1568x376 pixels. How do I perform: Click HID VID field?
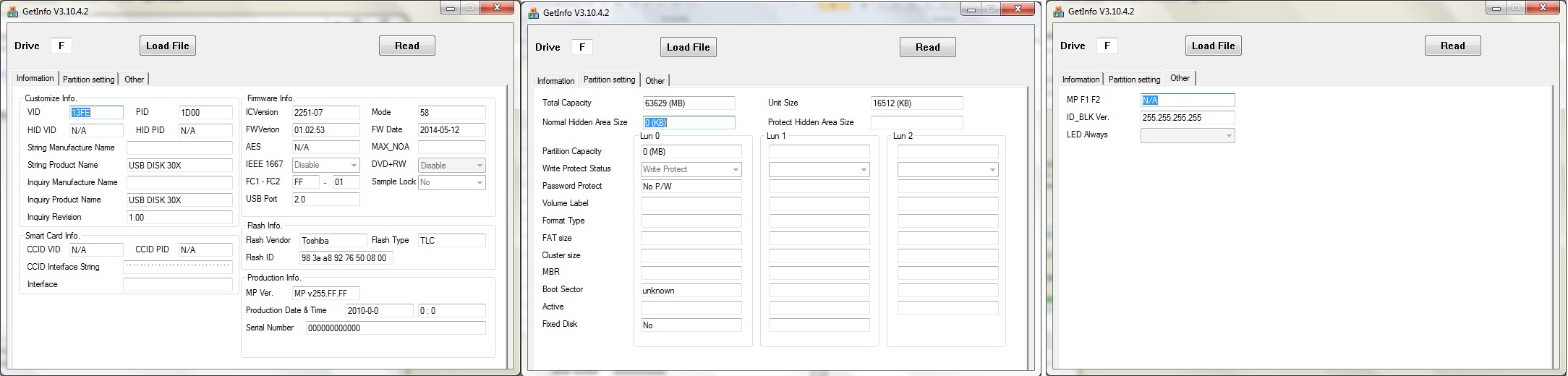tap(96, 130)
